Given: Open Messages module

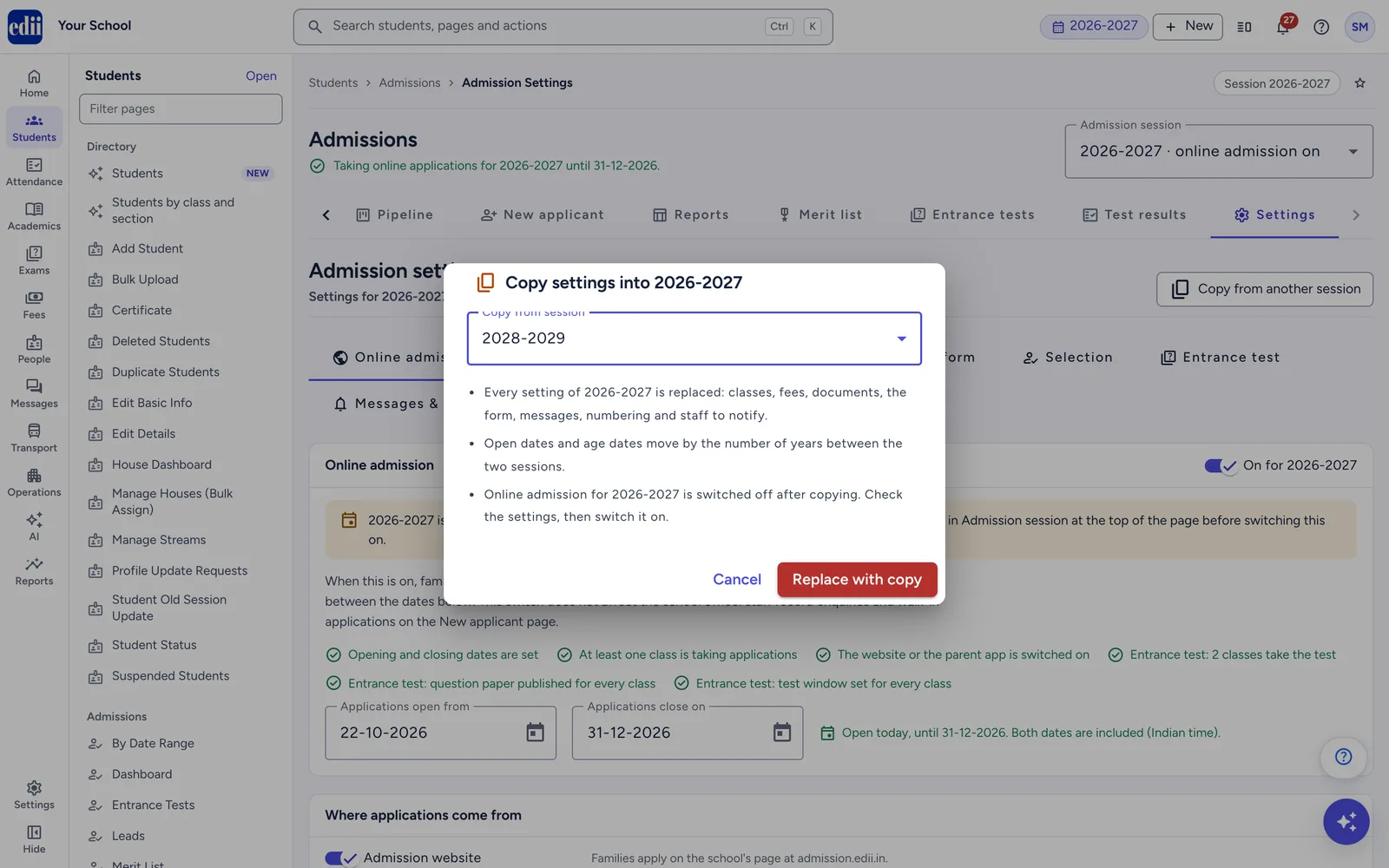Looking at the screenshot, I should click(34, 393).
